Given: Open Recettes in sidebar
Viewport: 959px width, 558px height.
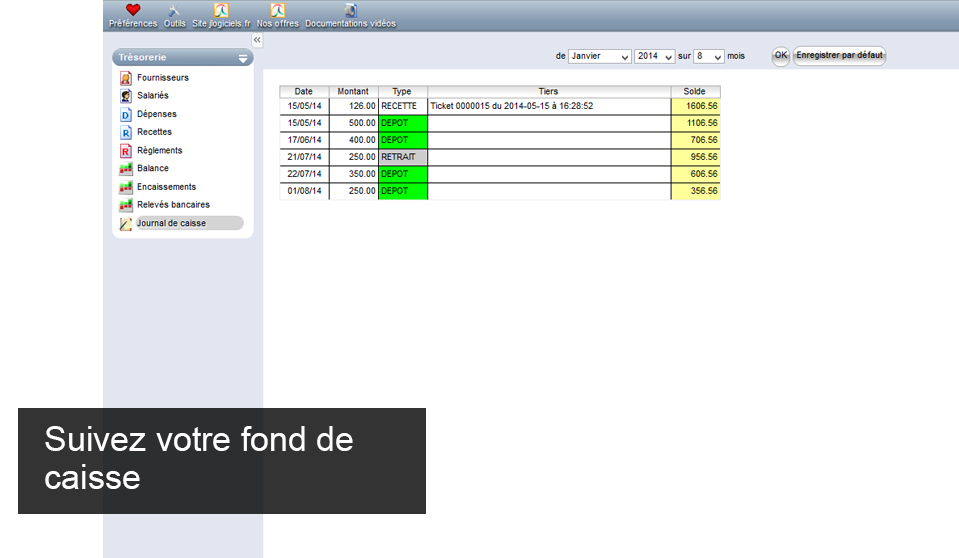Looking at the screenshot, I should click(x=154, y=132).
